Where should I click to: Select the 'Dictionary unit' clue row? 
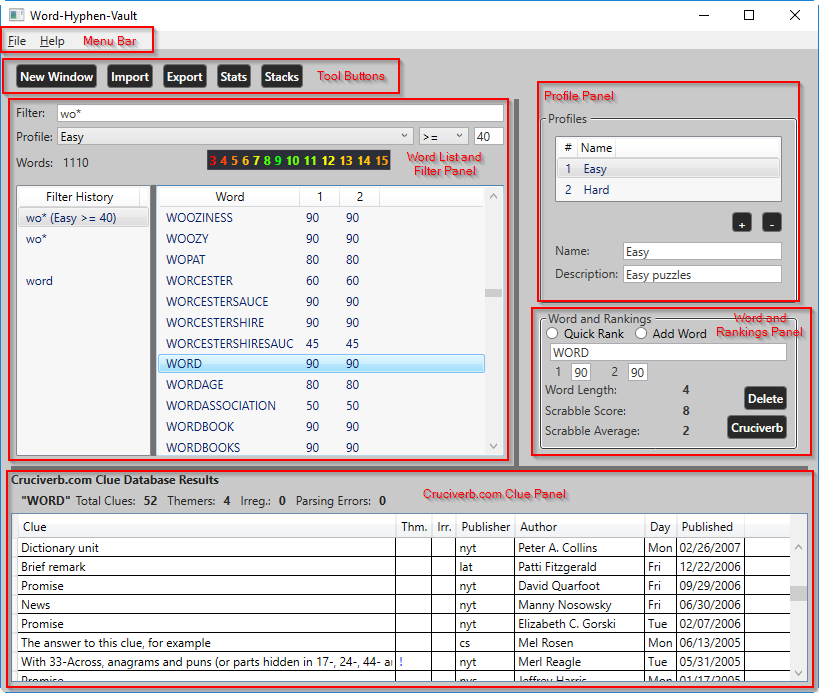pos(404,548)
